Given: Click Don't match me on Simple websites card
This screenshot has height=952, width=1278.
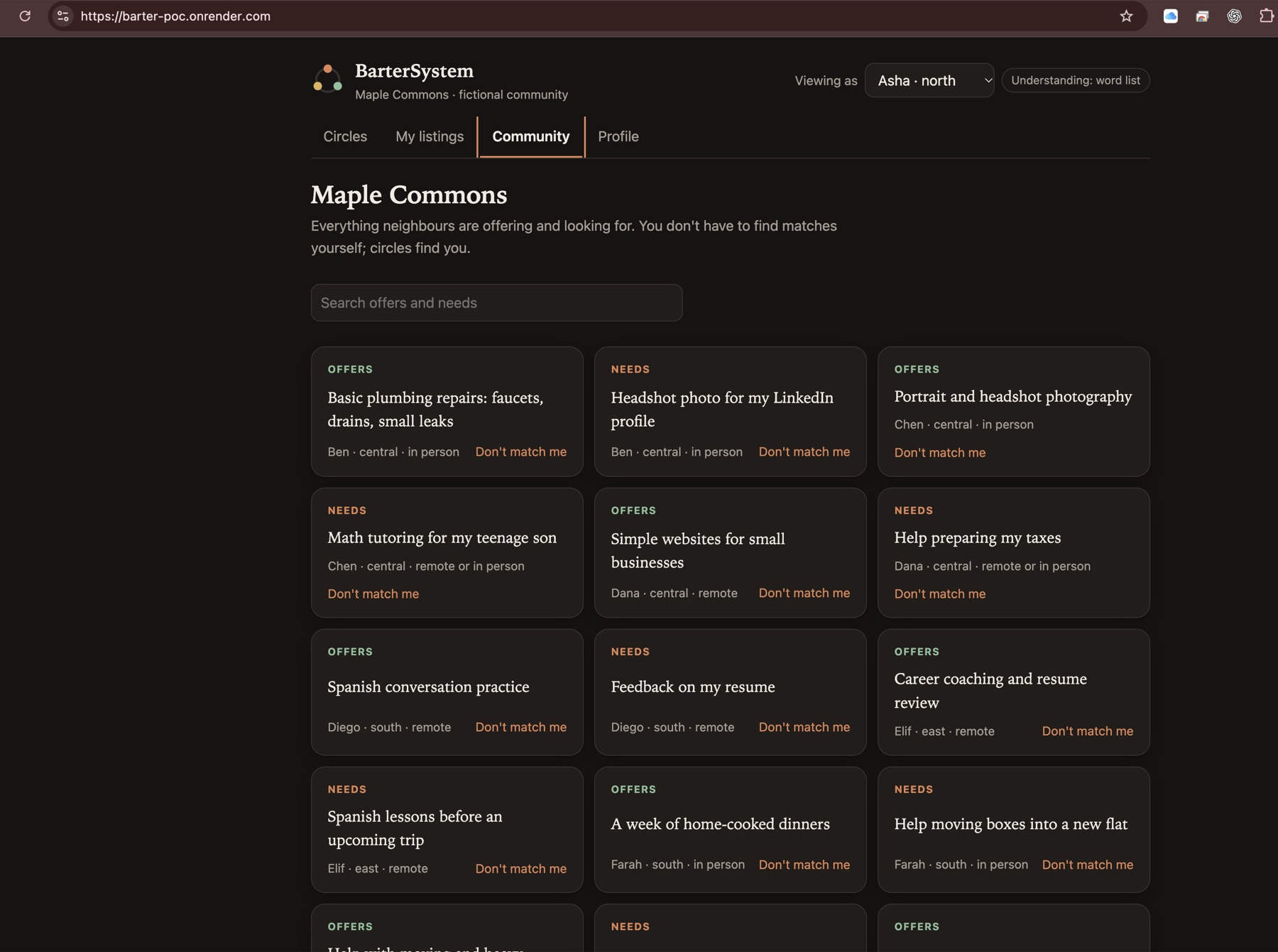Looking at the screenshot, I should [x=804, y=593].
